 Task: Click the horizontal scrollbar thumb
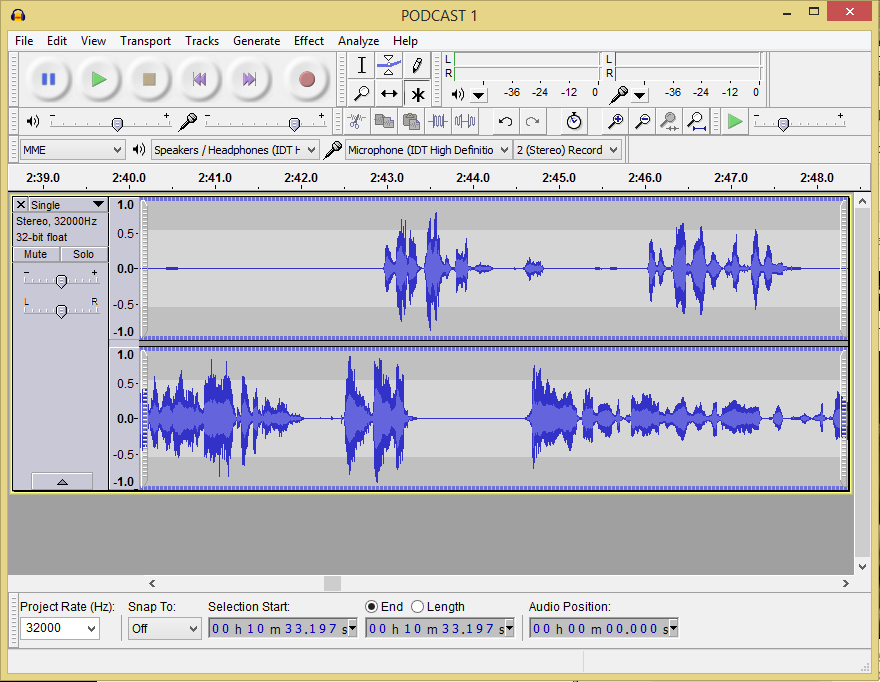[332, 583]
